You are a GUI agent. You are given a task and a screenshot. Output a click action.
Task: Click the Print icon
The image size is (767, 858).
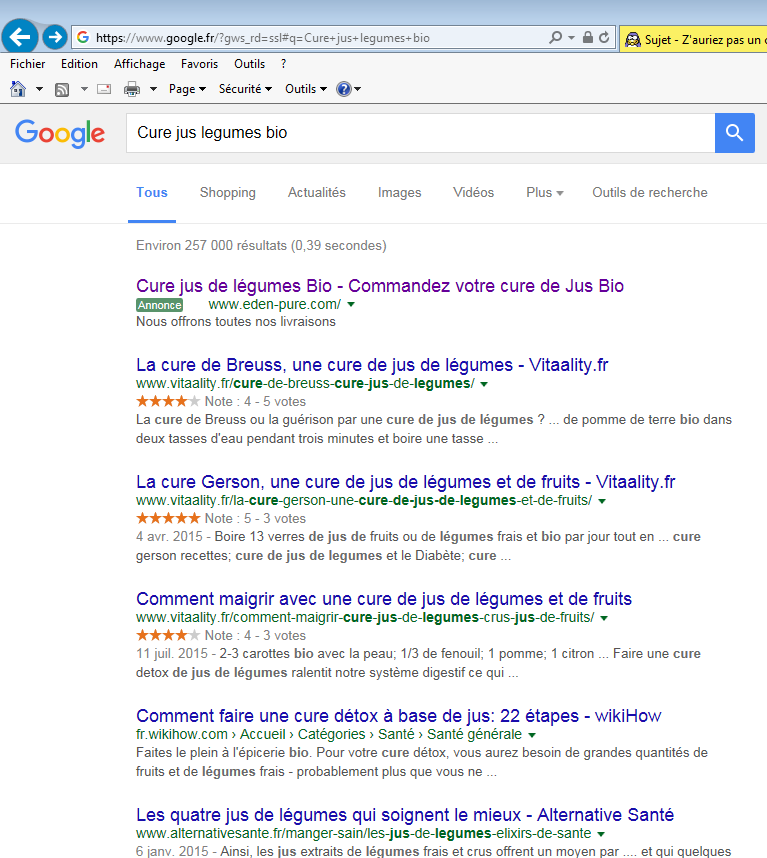coord(131,89)
